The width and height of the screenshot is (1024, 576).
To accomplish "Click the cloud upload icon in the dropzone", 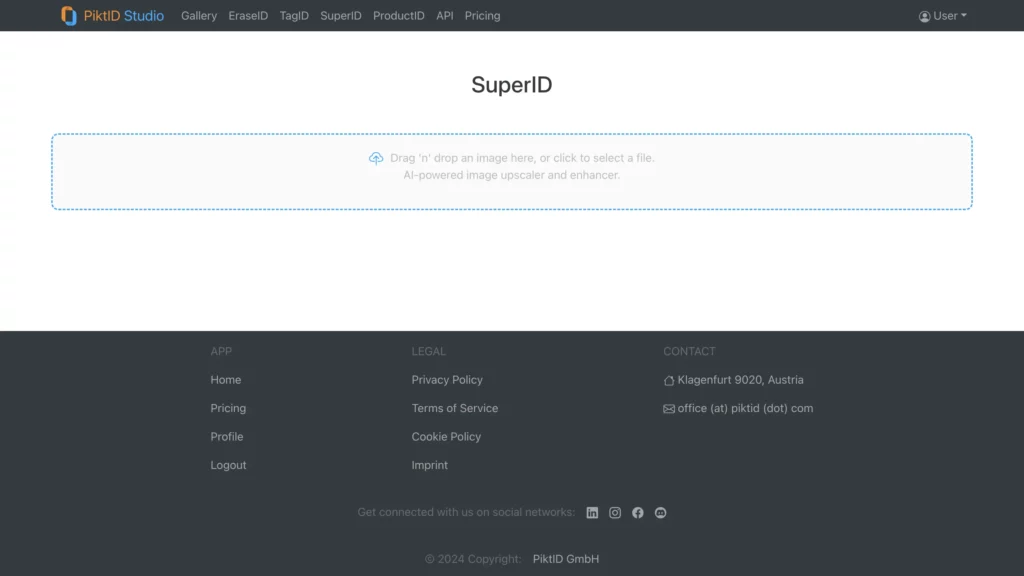I will [376, 158].
